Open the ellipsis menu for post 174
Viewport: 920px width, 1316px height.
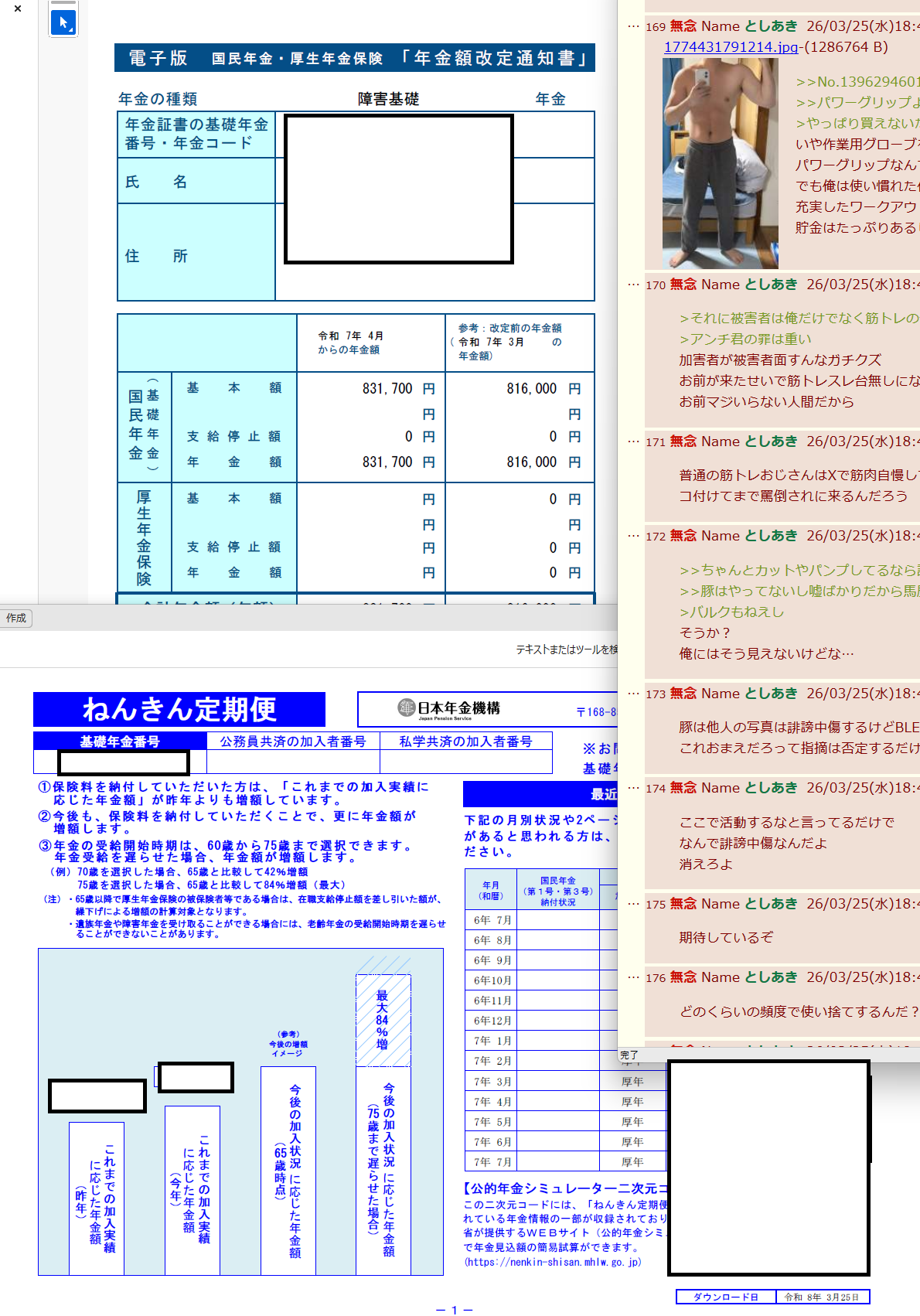click(x=632, y=788)
